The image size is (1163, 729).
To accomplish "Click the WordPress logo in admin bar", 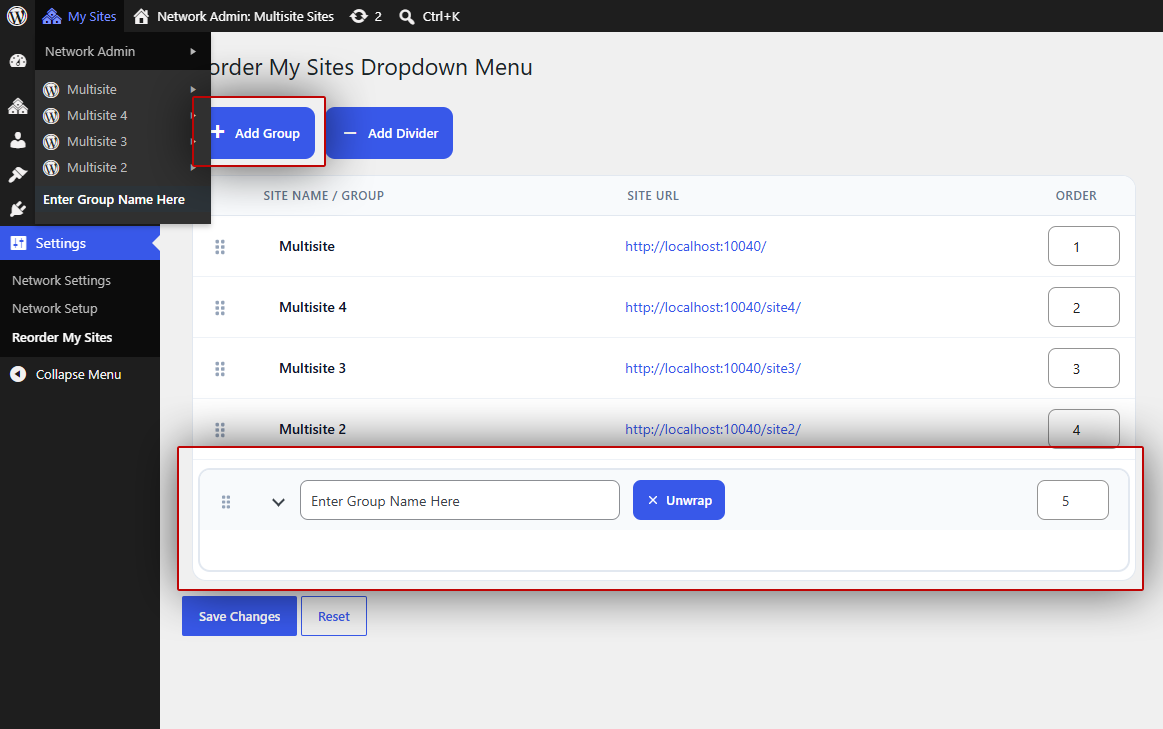I will click(16, 16).
